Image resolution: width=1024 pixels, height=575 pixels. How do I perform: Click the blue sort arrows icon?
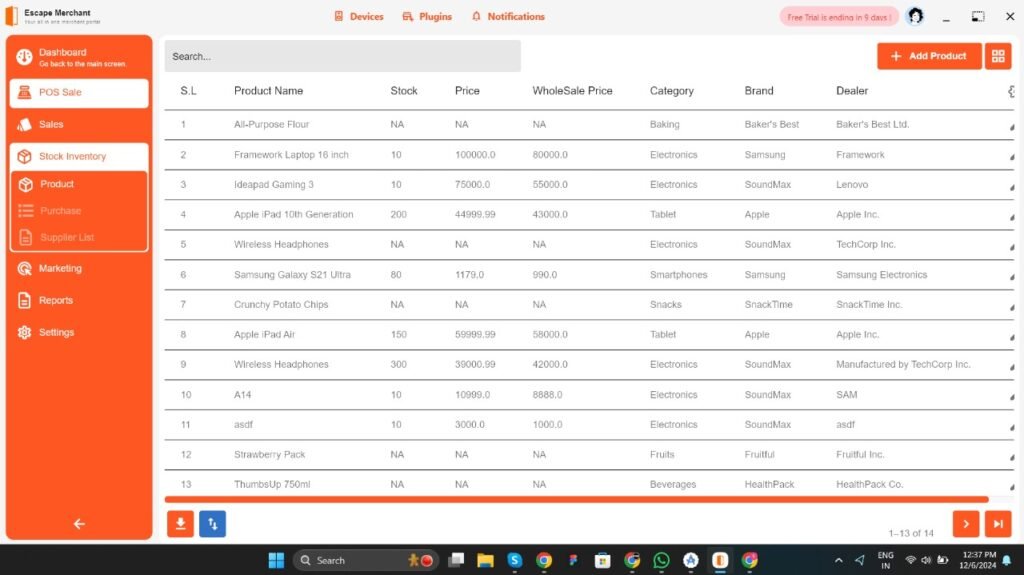212,523
